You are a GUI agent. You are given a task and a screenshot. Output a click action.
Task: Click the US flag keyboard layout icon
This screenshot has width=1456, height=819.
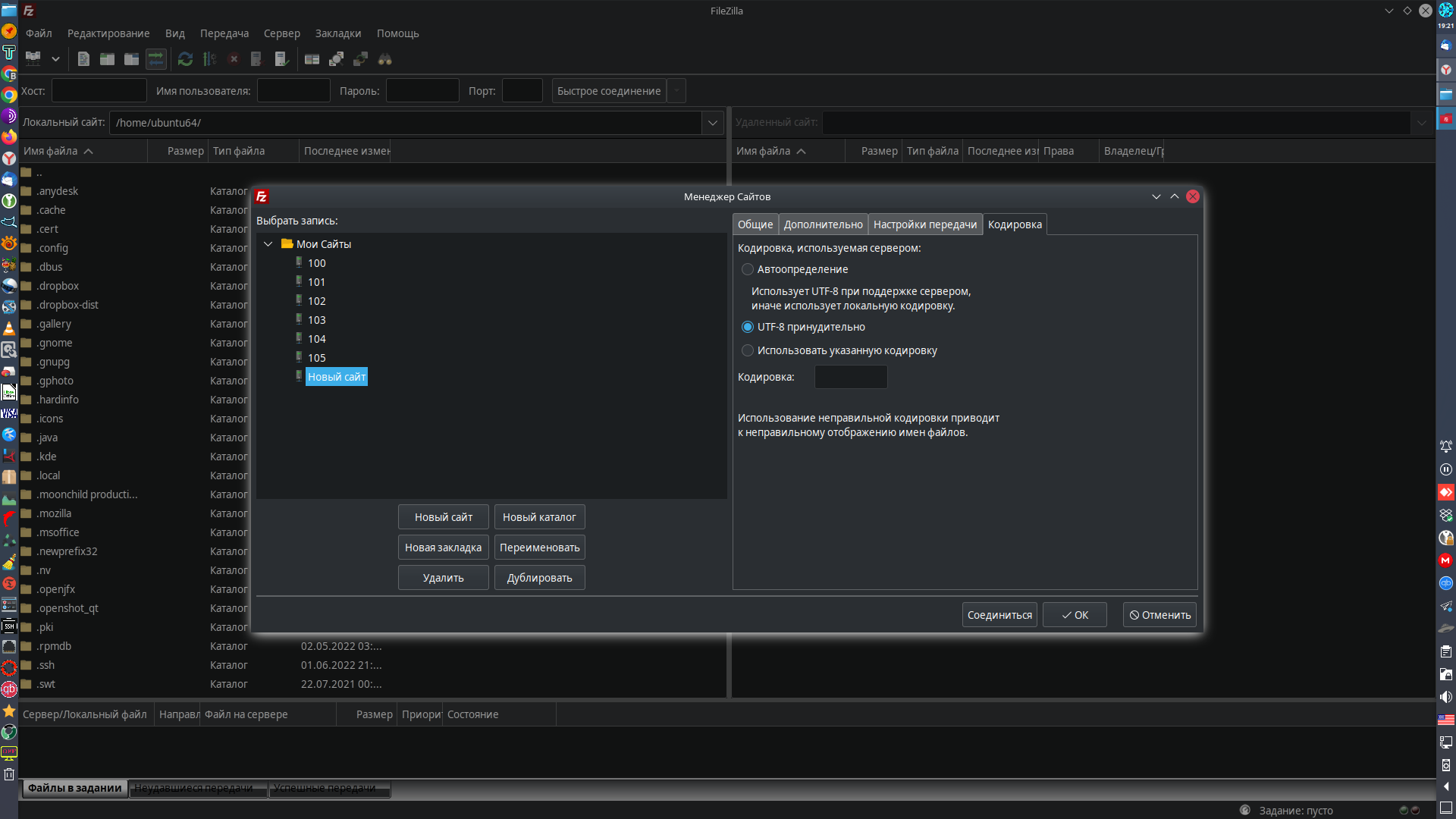pyautogui.click(x=1446, y=720)
